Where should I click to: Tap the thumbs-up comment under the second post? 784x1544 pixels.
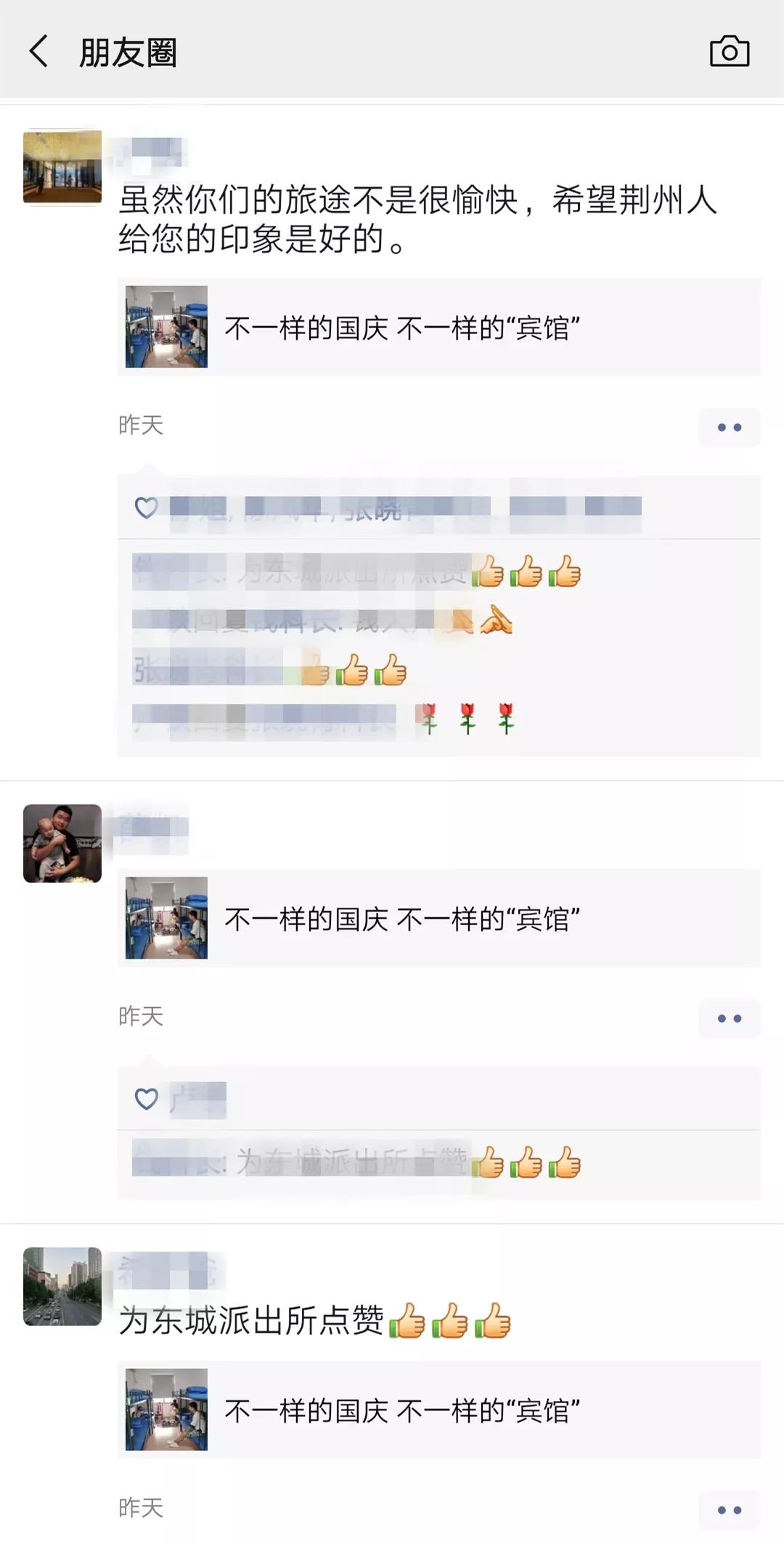356,1163
